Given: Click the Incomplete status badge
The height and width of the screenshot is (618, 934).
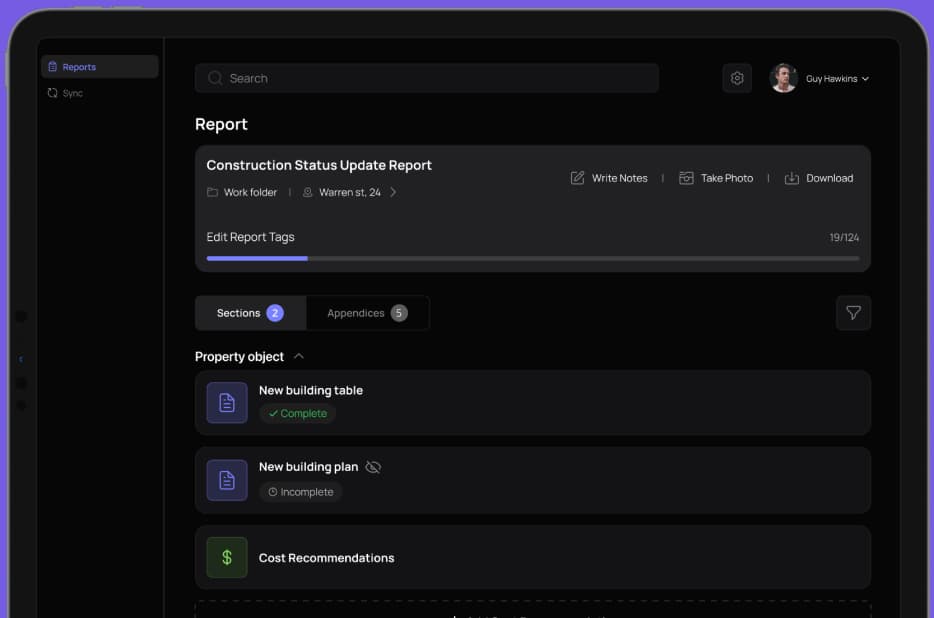Looking at the screenshot, I should tap(300, 492).
